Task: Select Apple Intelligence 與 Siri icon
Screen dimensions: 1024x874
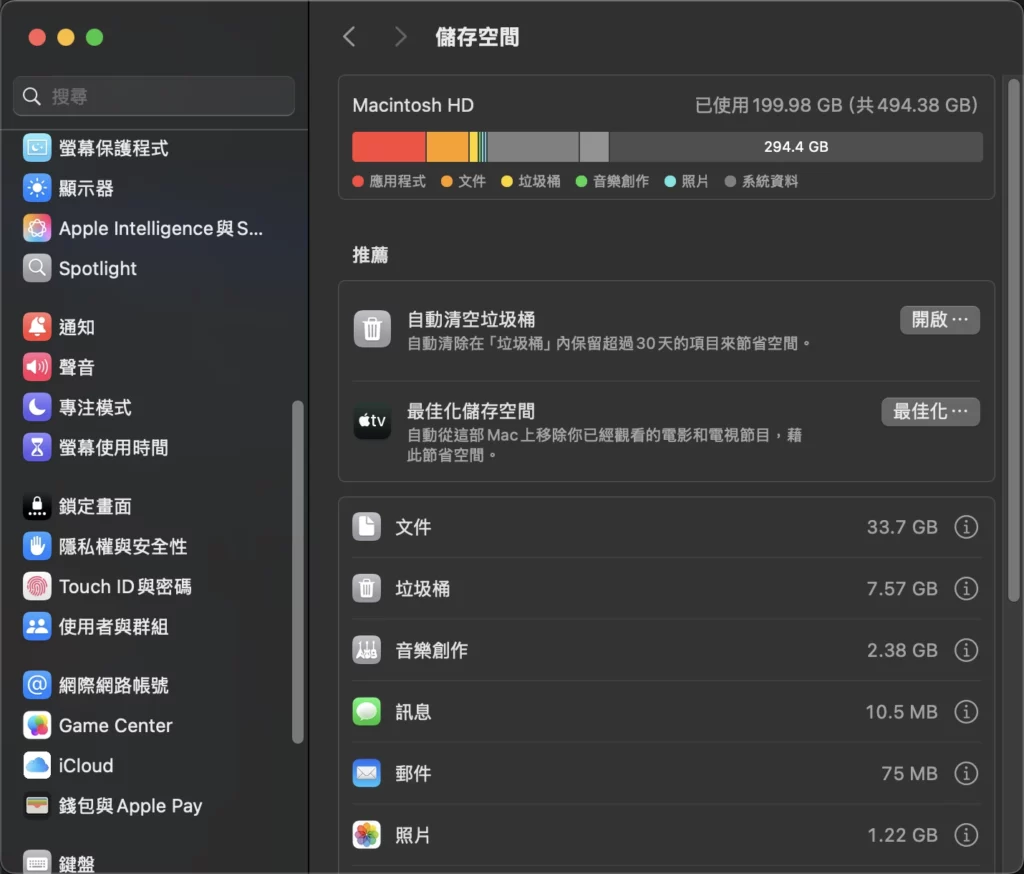Action: [37, 228]
